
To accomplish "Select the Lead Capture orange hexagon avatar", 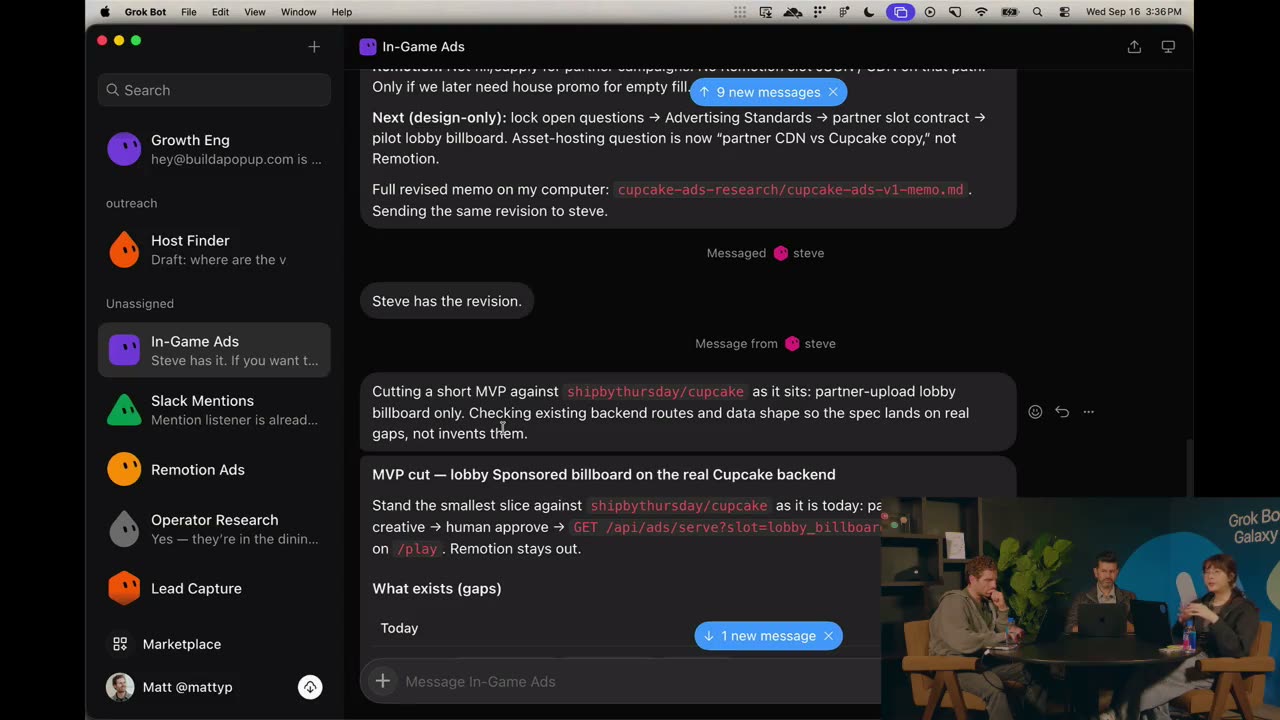I will click(x=124, y=588).
